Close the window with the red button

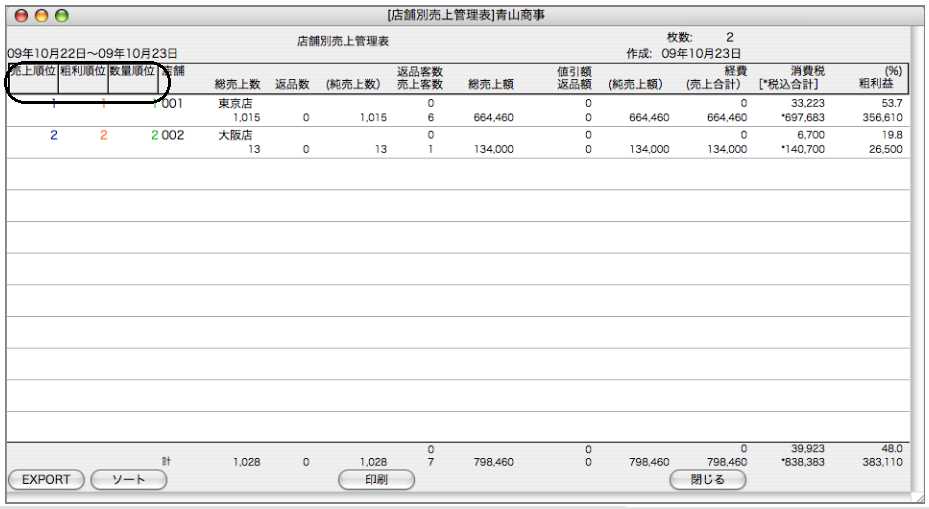[21, 15]
